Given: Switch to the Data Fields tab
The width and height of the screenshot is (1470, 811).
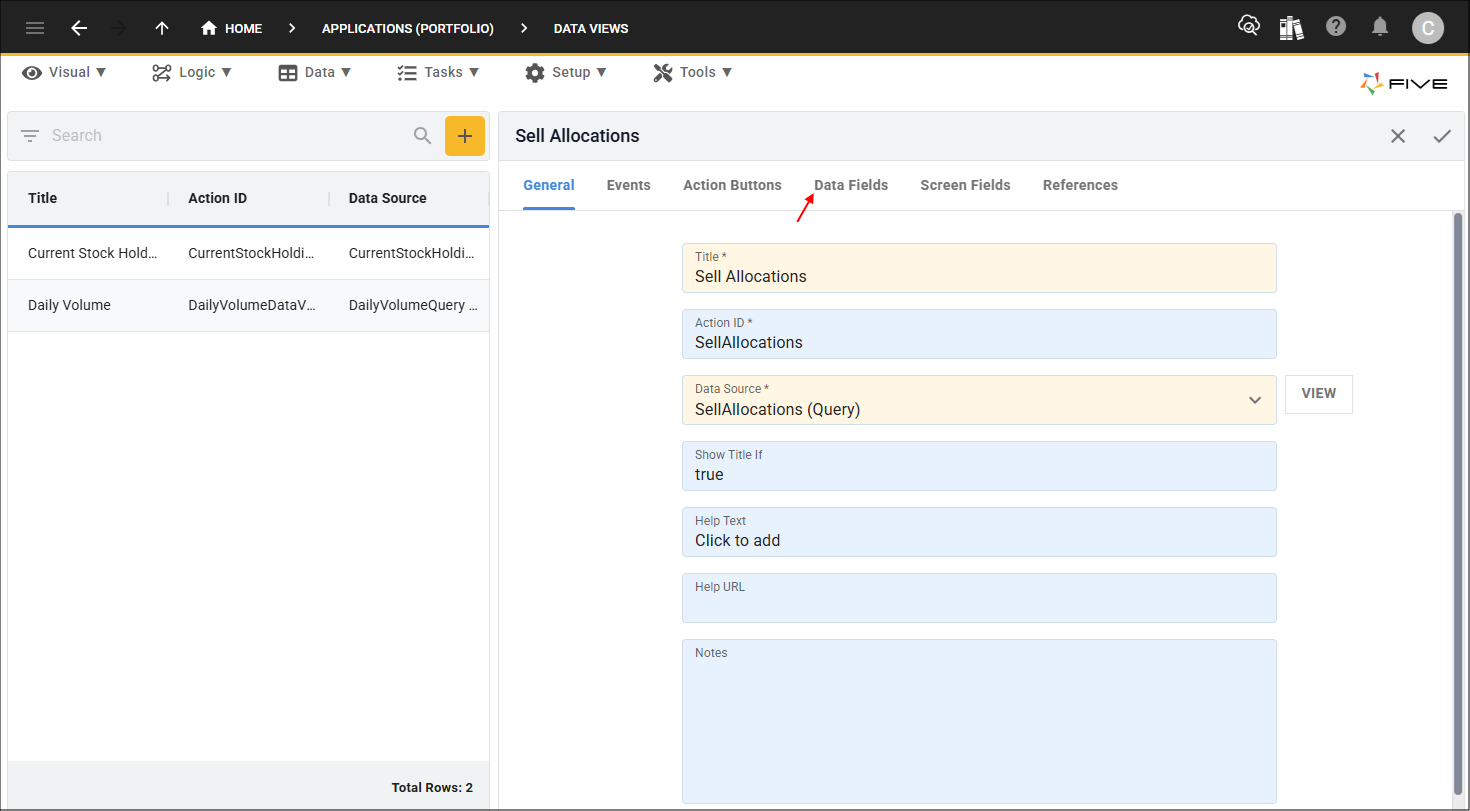Looking at the screenshot, I should [x=851, y=185].
